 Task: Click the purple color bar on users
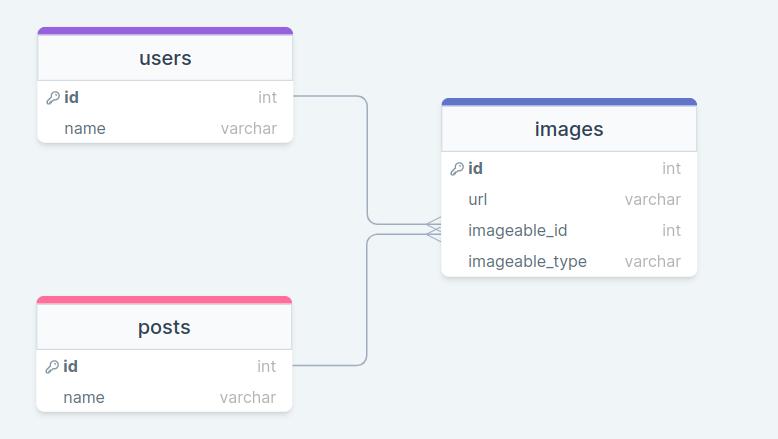165,31
